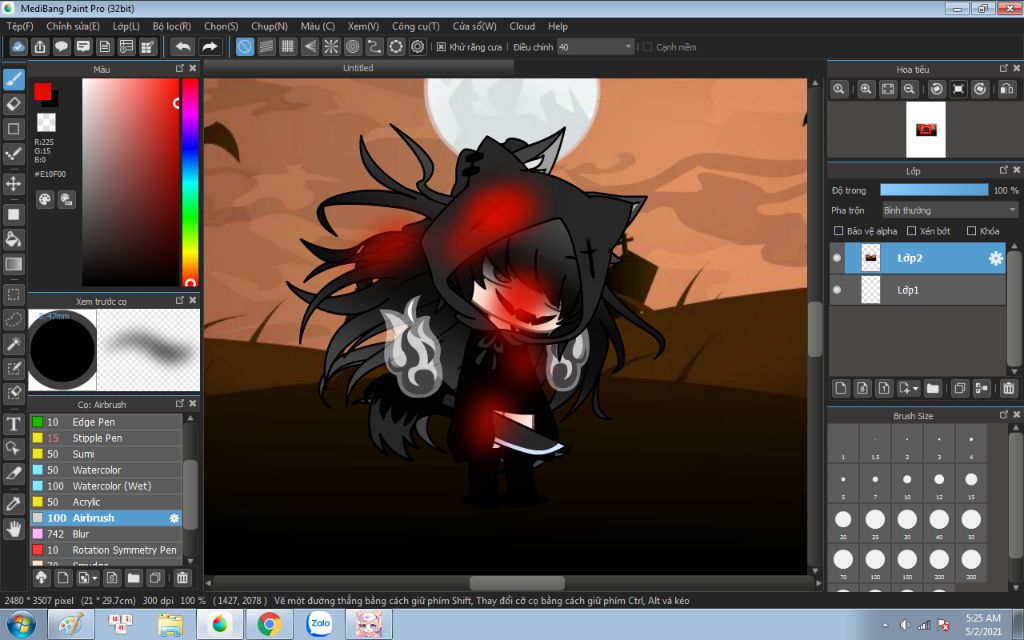
Task: Open snap settings gear in toolbar
Action: (417, 47)
